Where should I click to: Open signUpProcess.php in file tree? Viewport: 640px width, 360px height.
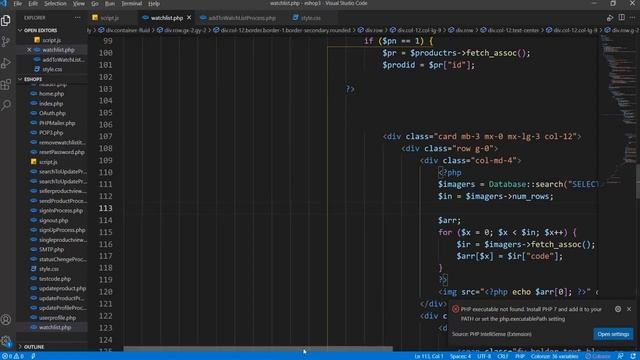point(62,230)
